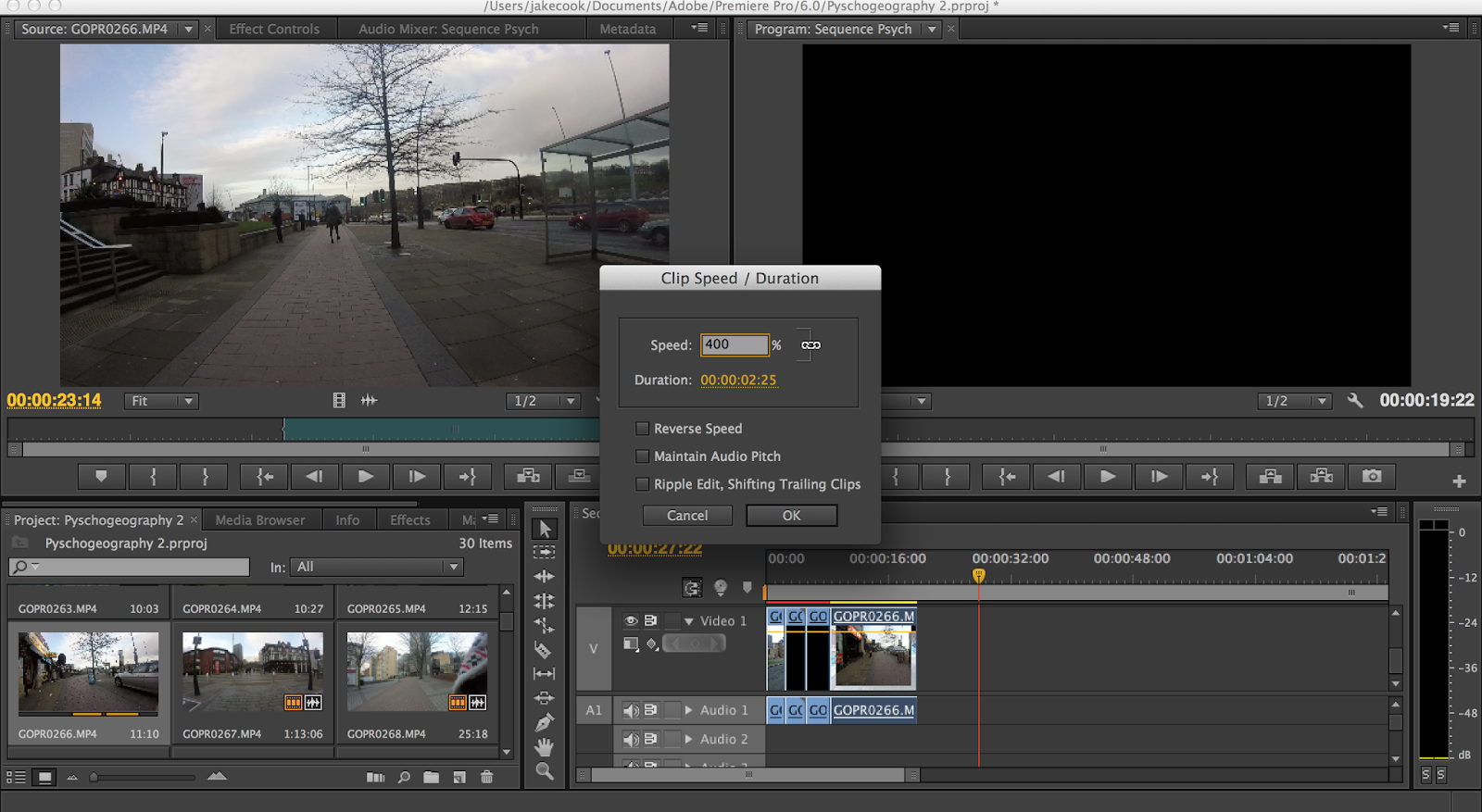
Task: Click the Program monitor Step Forward button
Action: [1160, 476]
